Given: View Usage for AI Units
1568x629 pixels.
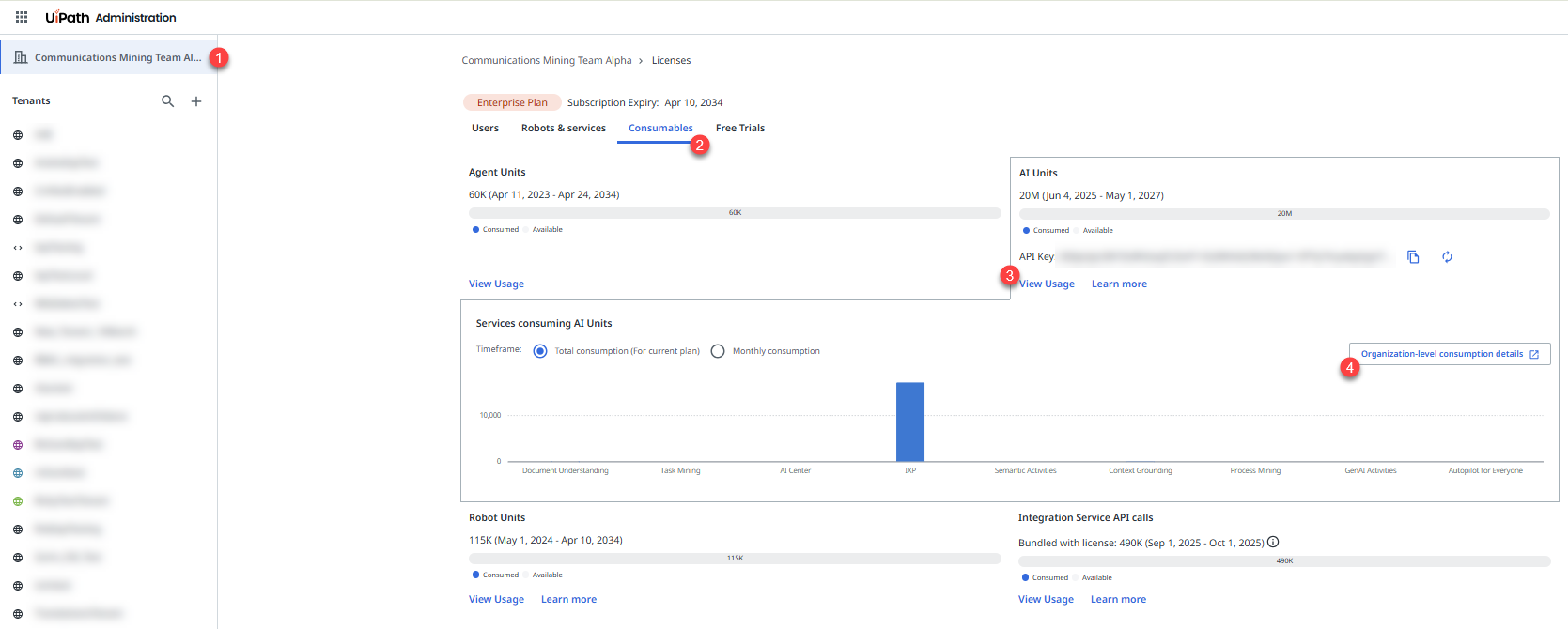Looking at the screenshot, I should click(x=1047, y=284).
